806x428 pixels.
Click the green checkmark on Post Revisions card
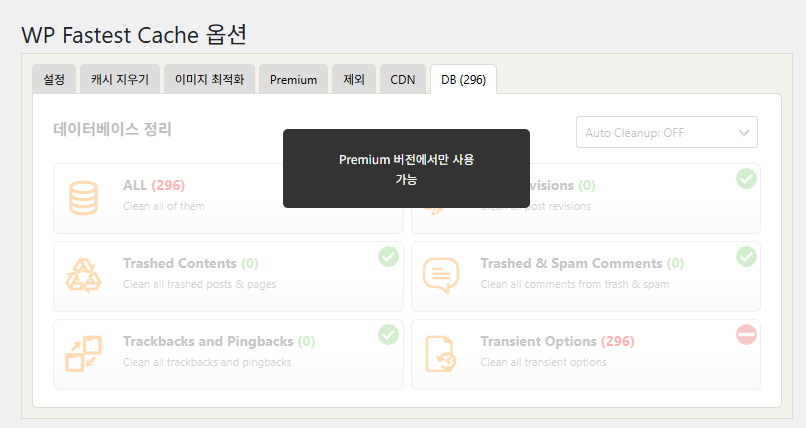pos(746,179)
